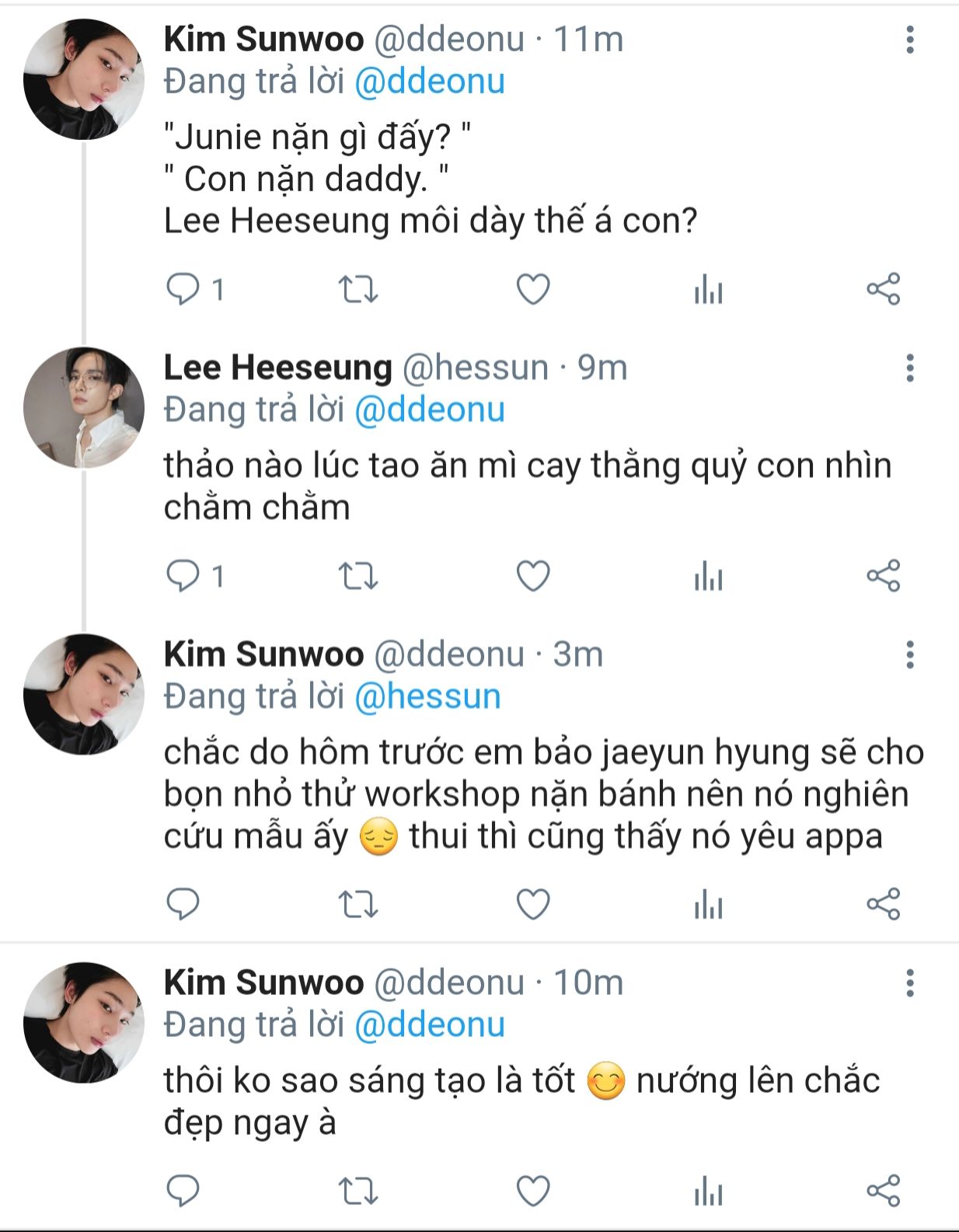View analytics on the 10m Kim Sunwoo tweet
The image size is (959, 1232).
(x=708, y=1191)
